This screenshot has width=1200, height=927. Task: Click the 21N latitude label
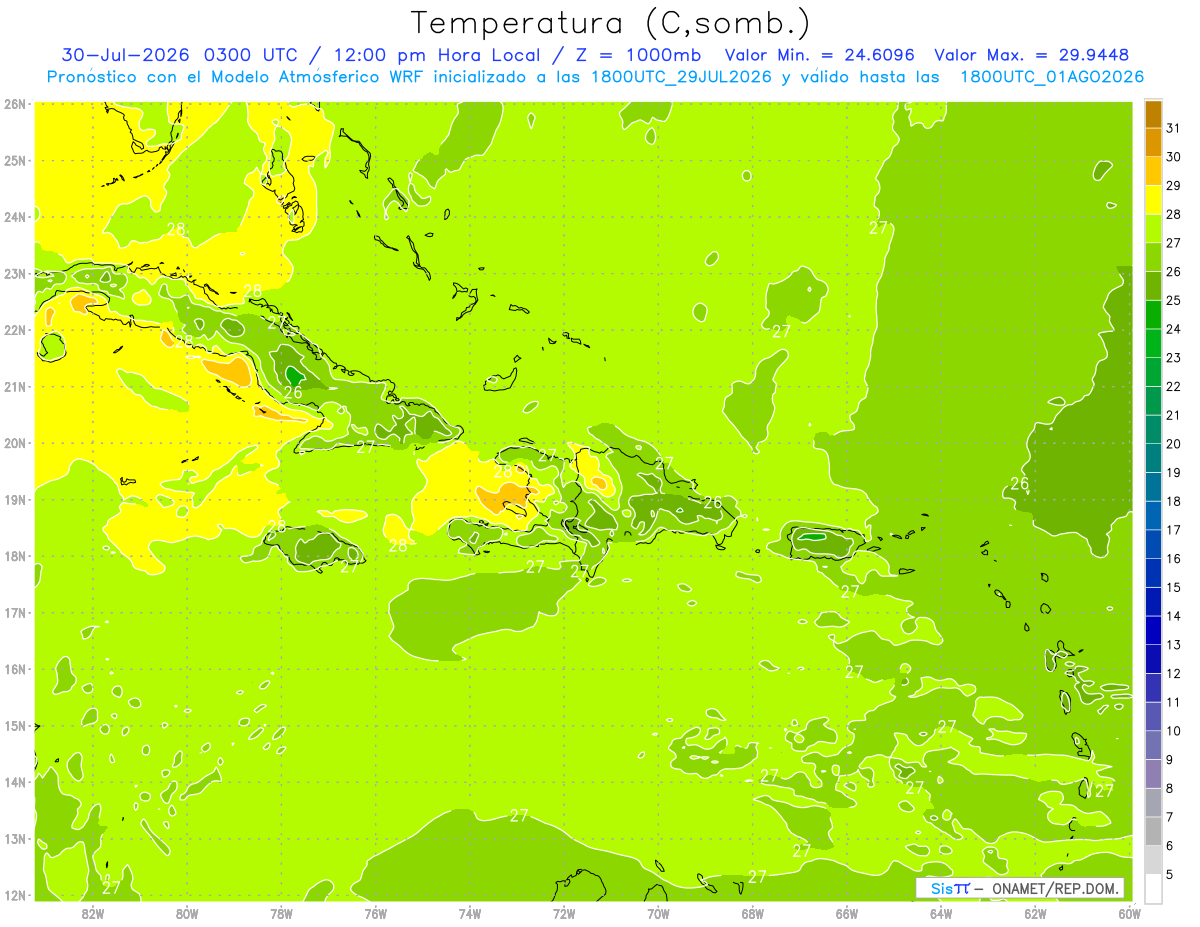coord(15,386)
